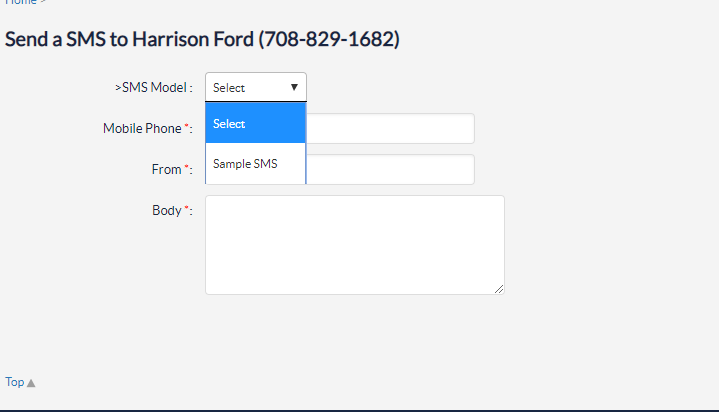Viewport: 719px width, 412px height.
Task: Click the Body textarea resize handle
Action: click(499, 289)
